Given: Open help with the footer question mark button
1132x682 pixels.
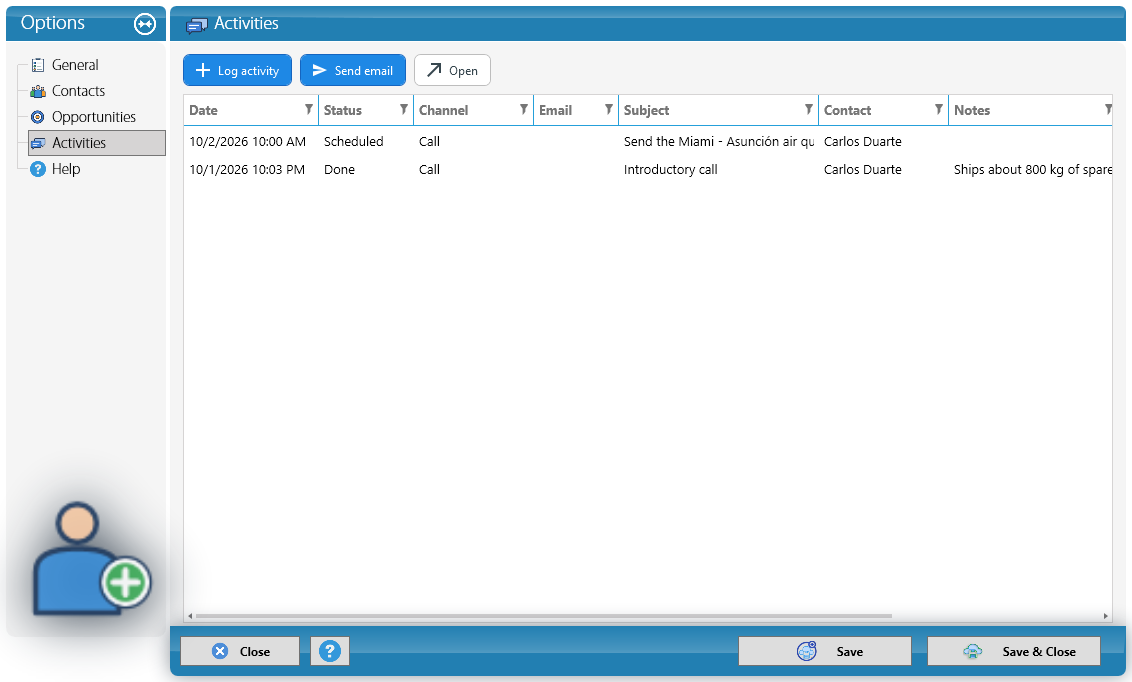Looking at the screenshot, I should [x=330, y=651].
